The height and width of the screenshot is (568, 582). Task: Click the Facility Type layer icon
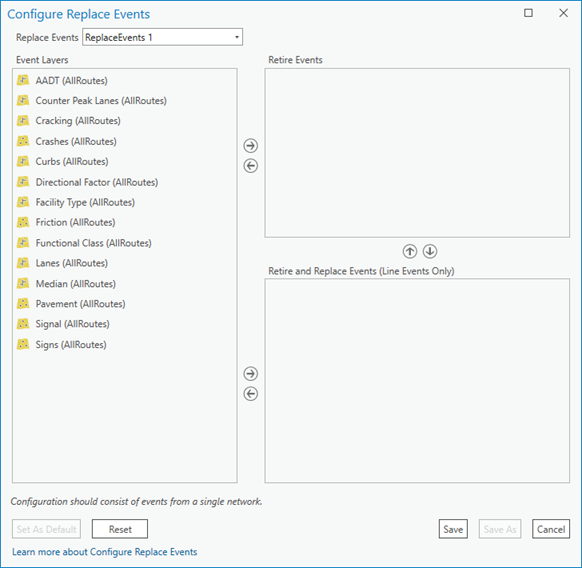[23, 202]
